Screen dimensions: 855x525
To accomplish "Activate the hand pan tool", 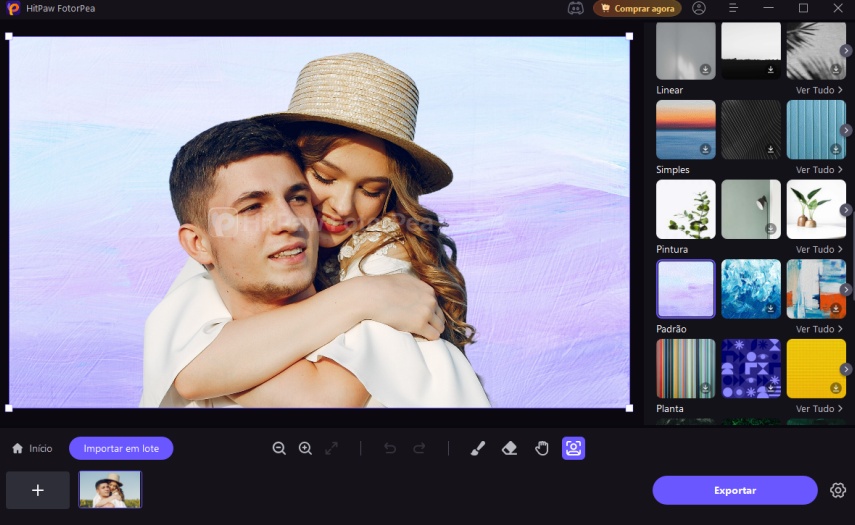I will point(541,449).
